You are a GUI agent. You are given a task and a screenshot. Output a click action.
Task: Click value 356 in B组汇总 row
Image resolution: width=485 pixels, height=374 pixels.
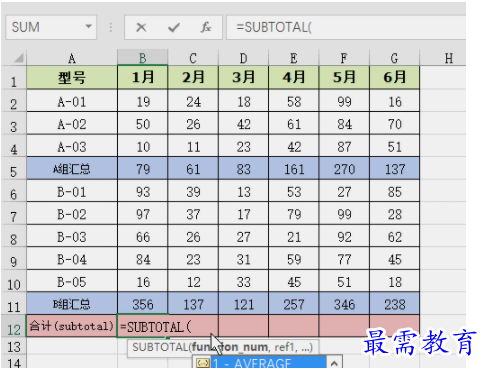[142, 304]
